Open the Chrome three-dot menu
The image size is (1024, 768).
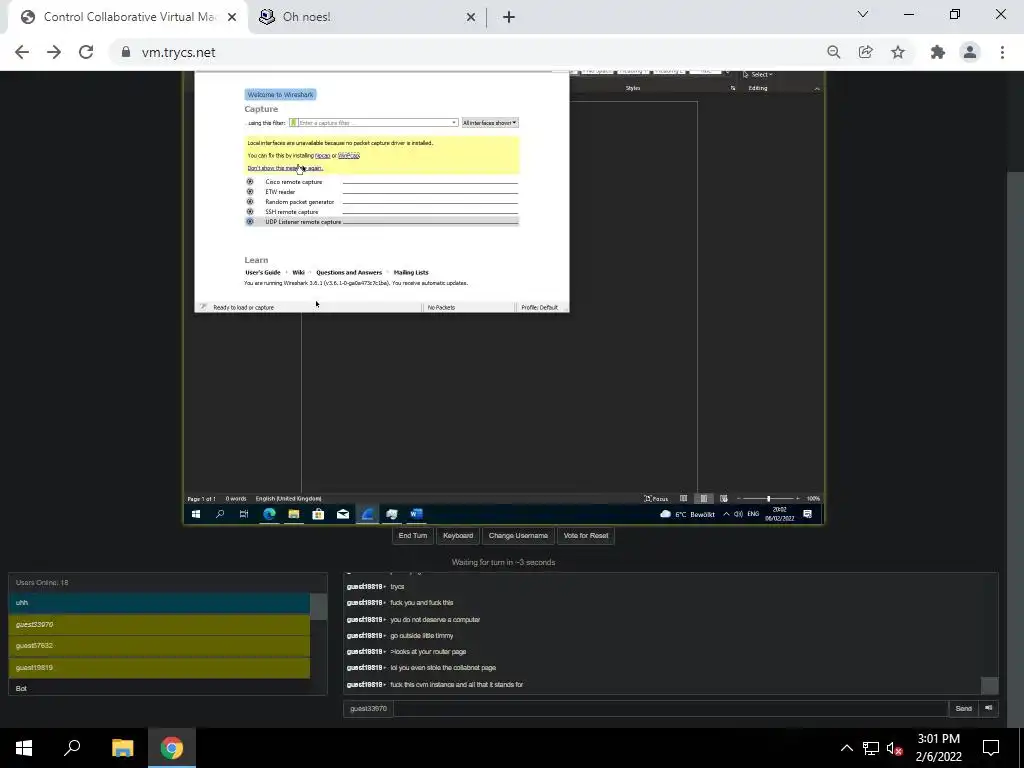tap(1002, 52)
